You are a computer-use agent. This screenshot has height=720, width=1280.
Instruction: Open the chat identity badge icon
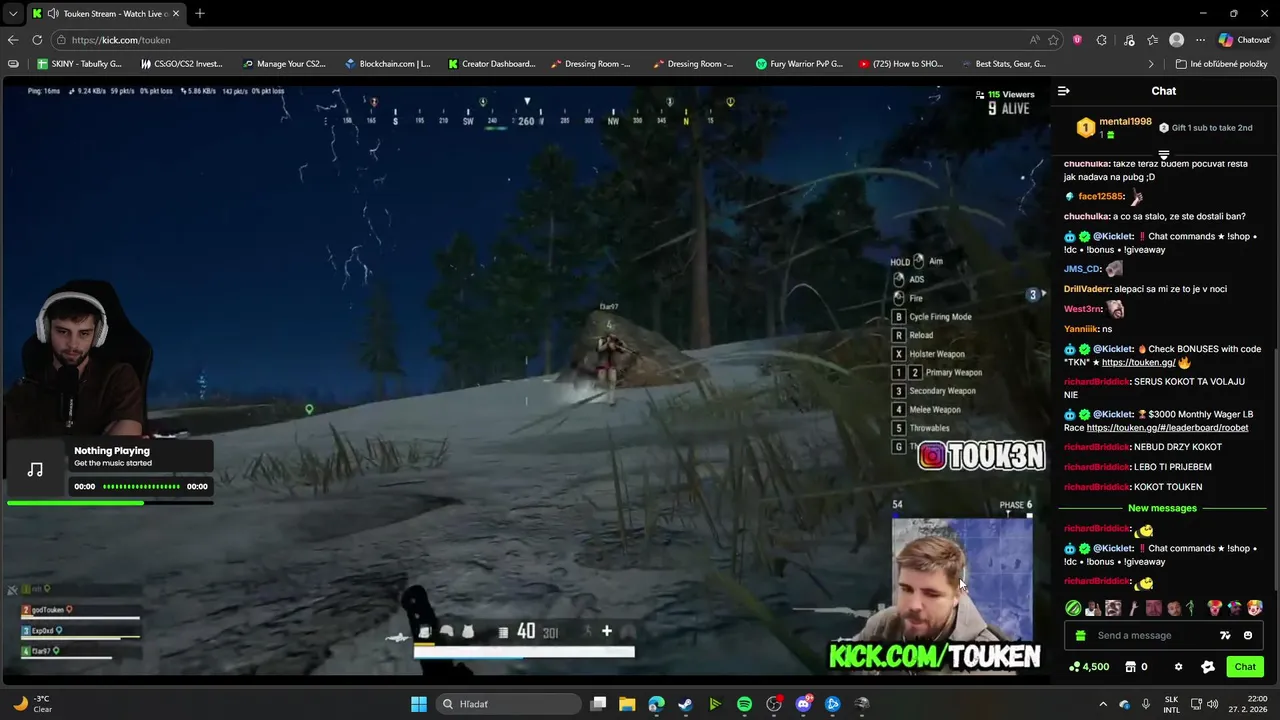(x=1207, y=667)
